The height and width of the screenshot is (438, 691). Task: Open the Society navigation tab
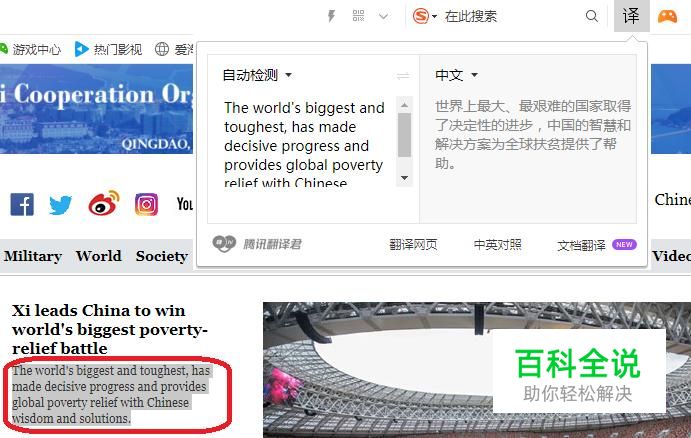pyautogui.click(x=162, y=256)
